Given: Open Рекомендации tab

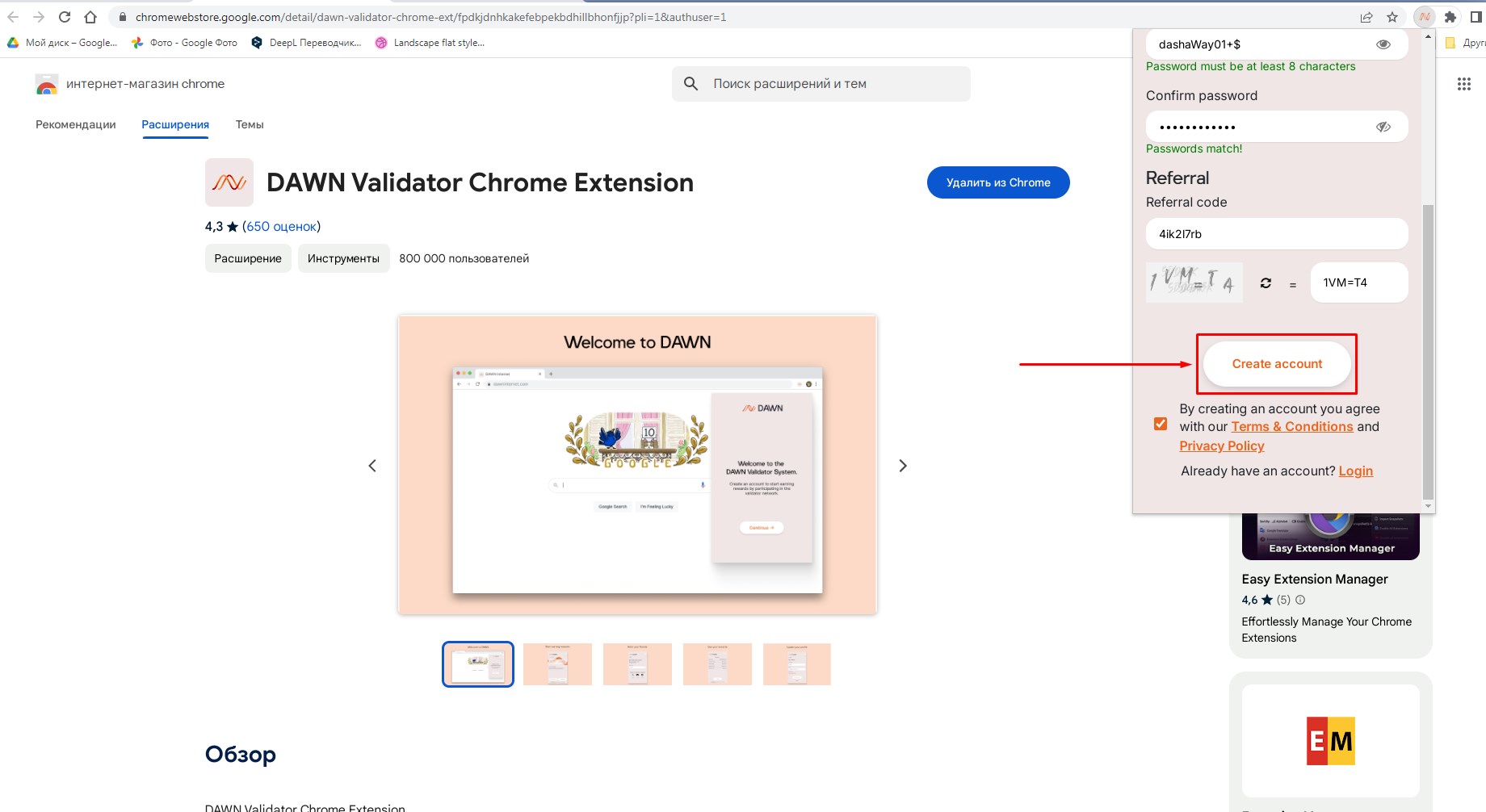Looking at the screenshot, I should click(76, 124).
